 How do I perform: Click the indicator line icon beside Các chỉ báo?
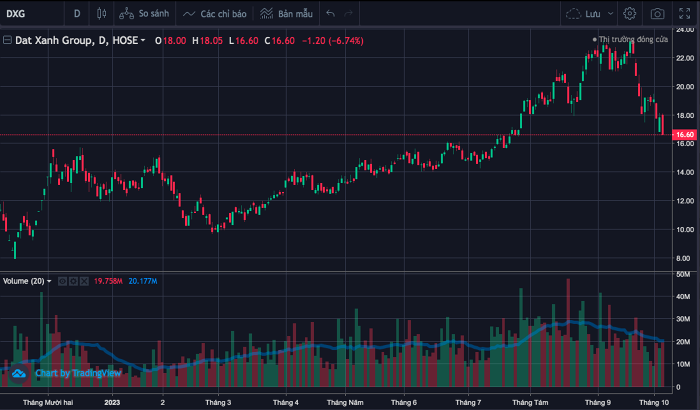tap(189, 14)
